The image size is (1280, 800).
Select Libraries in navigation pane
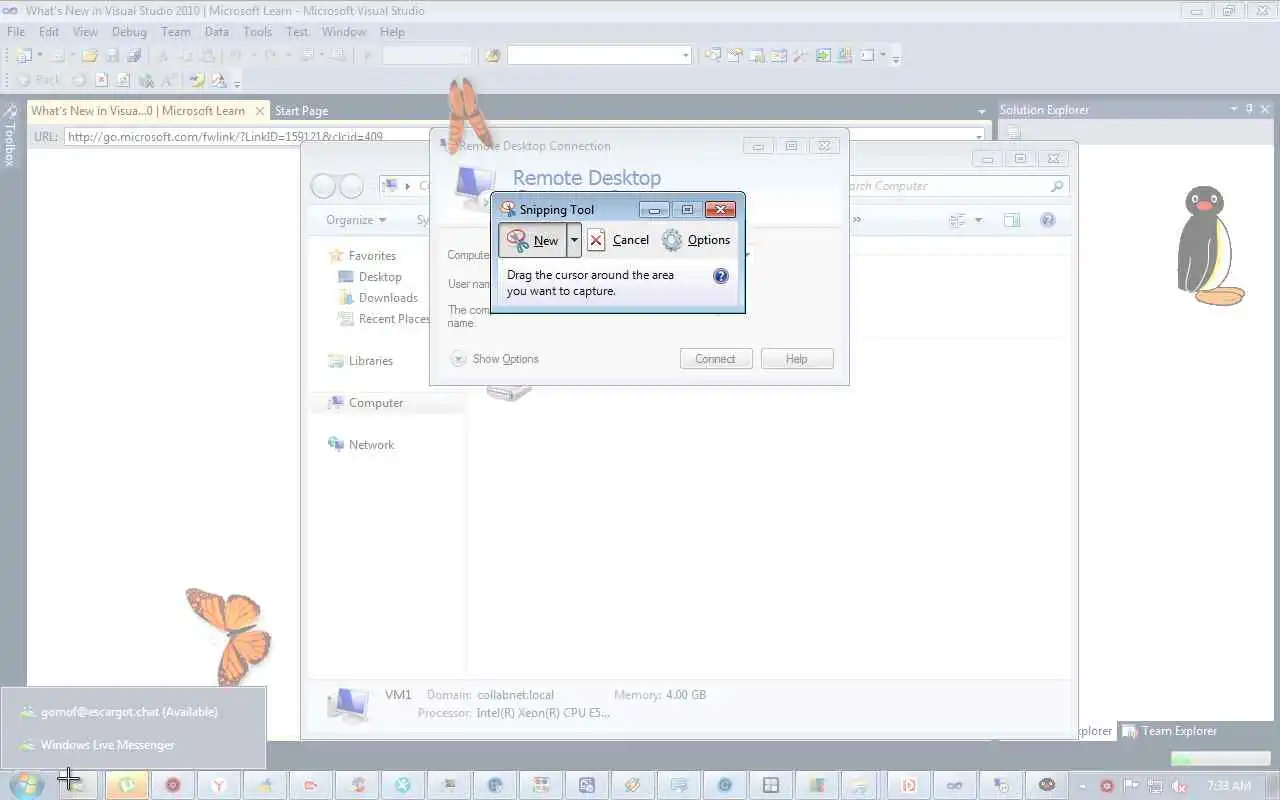point(371,361)
